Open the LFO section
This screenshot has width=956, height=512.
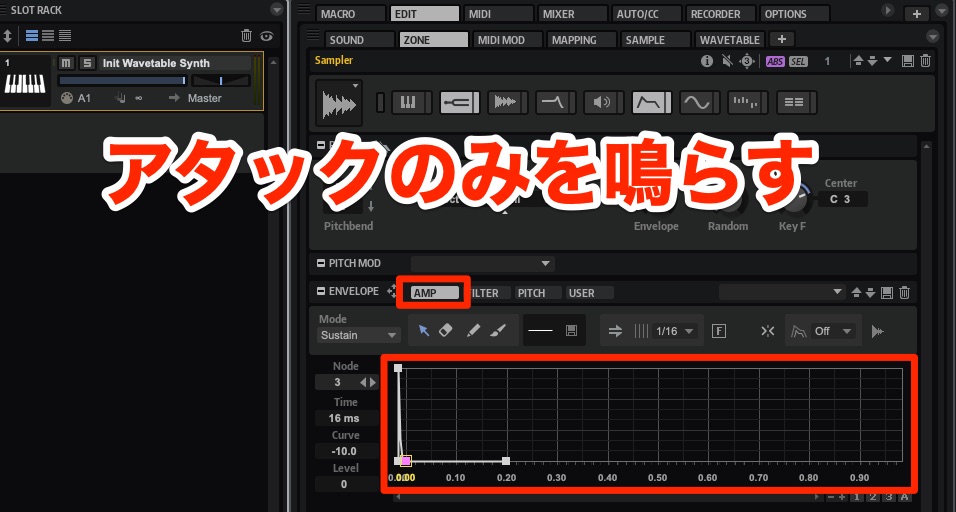click(699, 102)
